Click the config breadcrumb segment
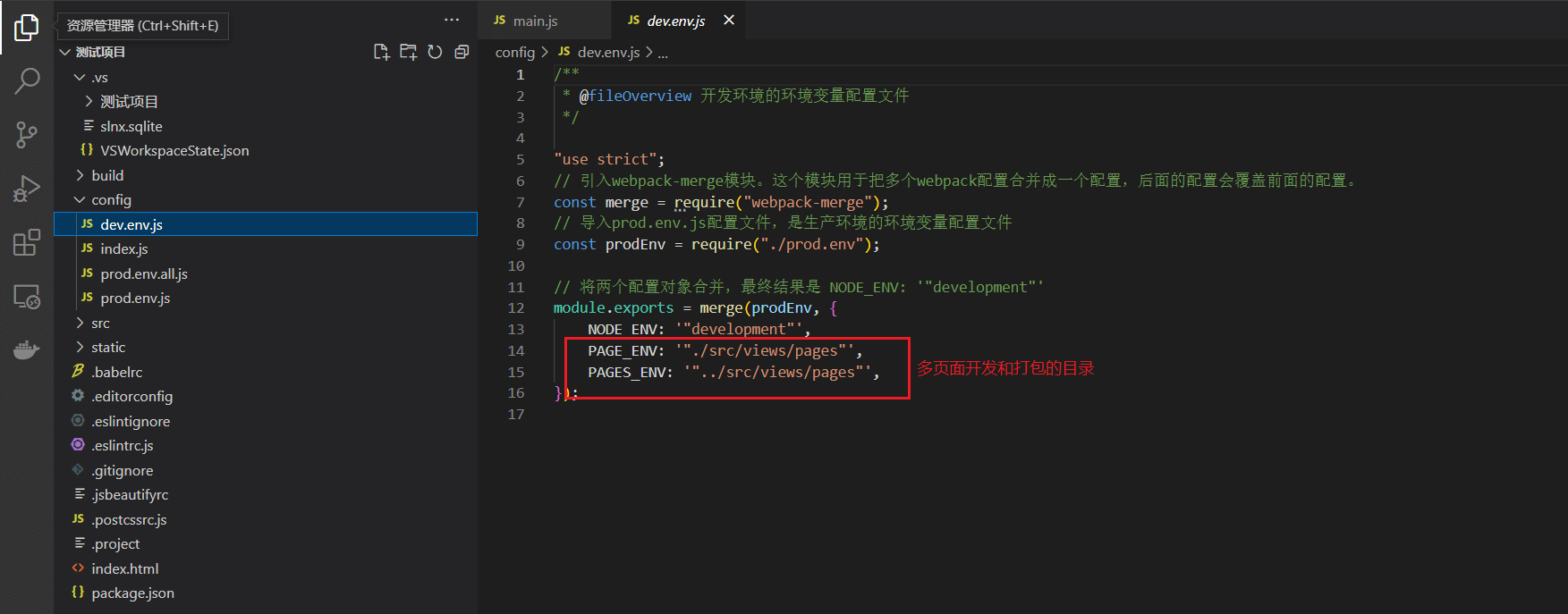Image resolution: width=1568 pixels, height=614 pixels. (x=514, y=53)
